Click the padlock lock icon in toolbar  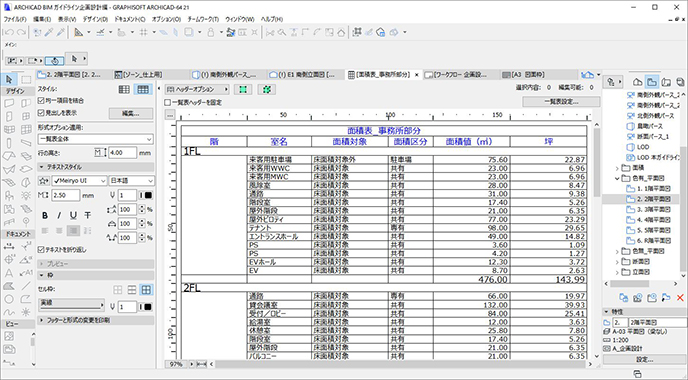[211, 32]
